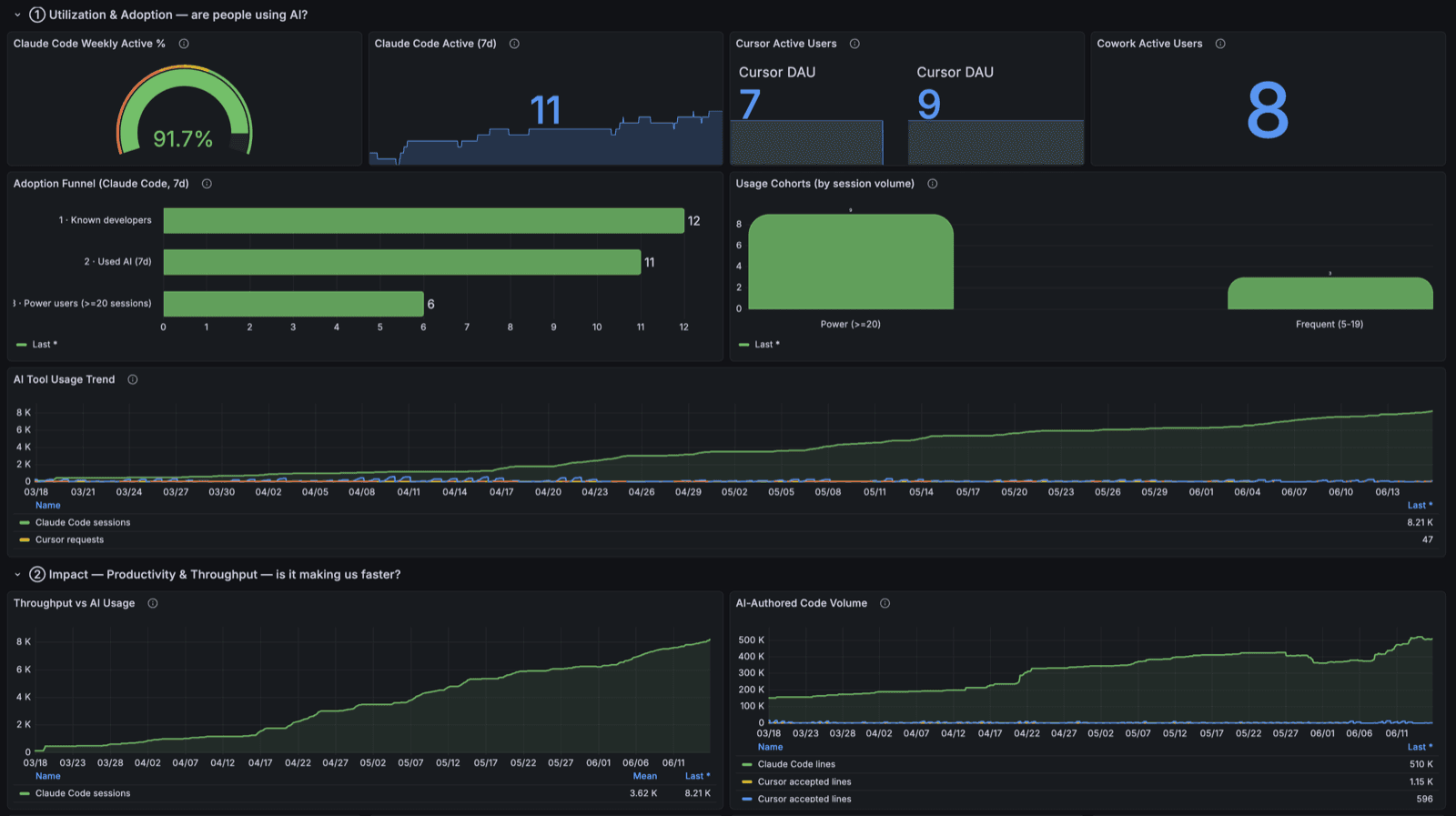Open Claude Code Active (7d) panel title

pyautogui.click(x=436, y=44)
